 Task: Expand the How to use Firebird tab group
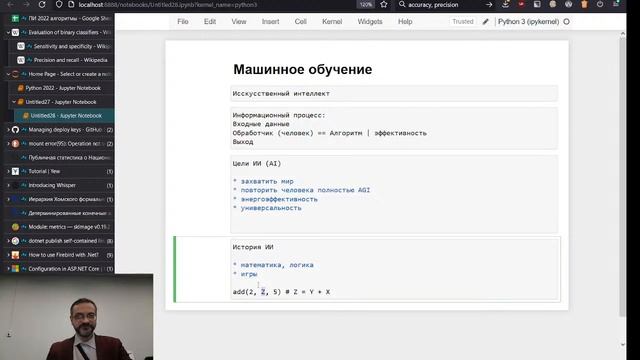[8, 255]
